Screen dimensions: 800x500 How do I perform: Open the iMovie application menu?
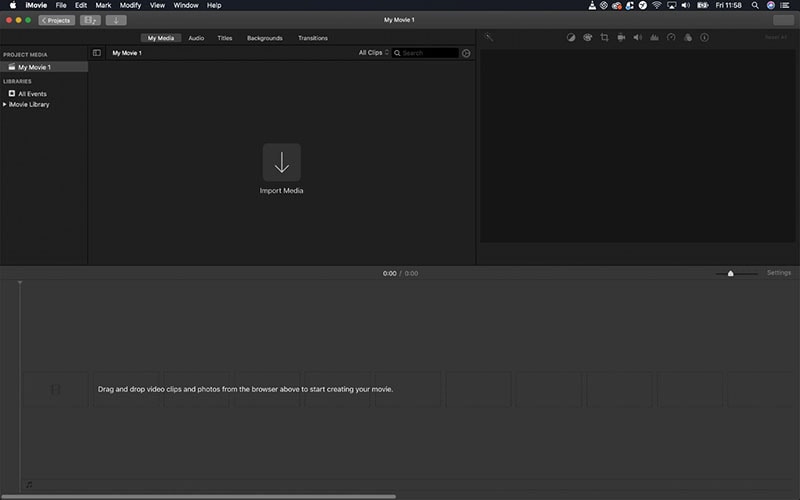[36, 5]
